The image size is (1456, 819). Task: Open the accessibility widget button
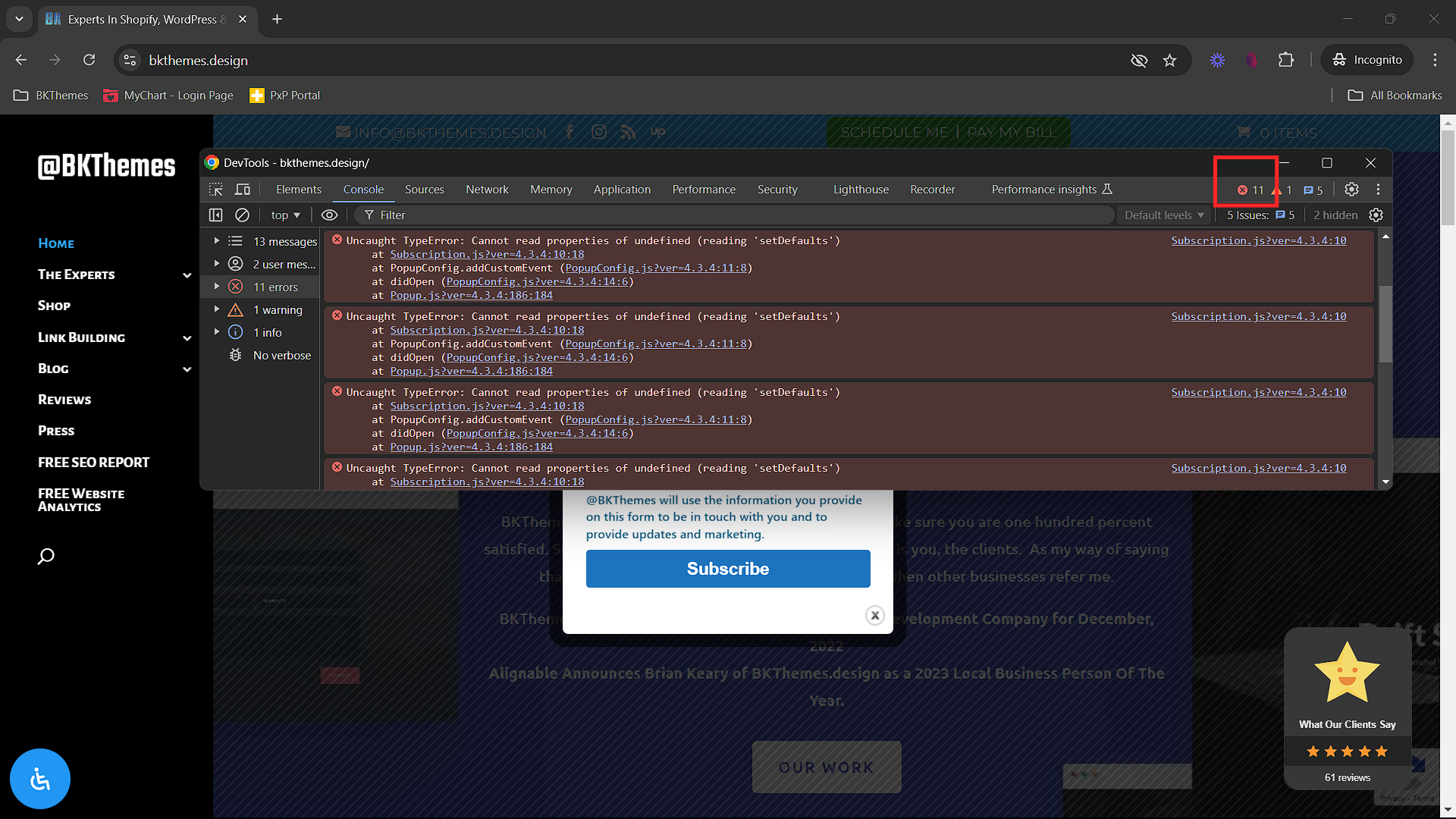point(40,779)
